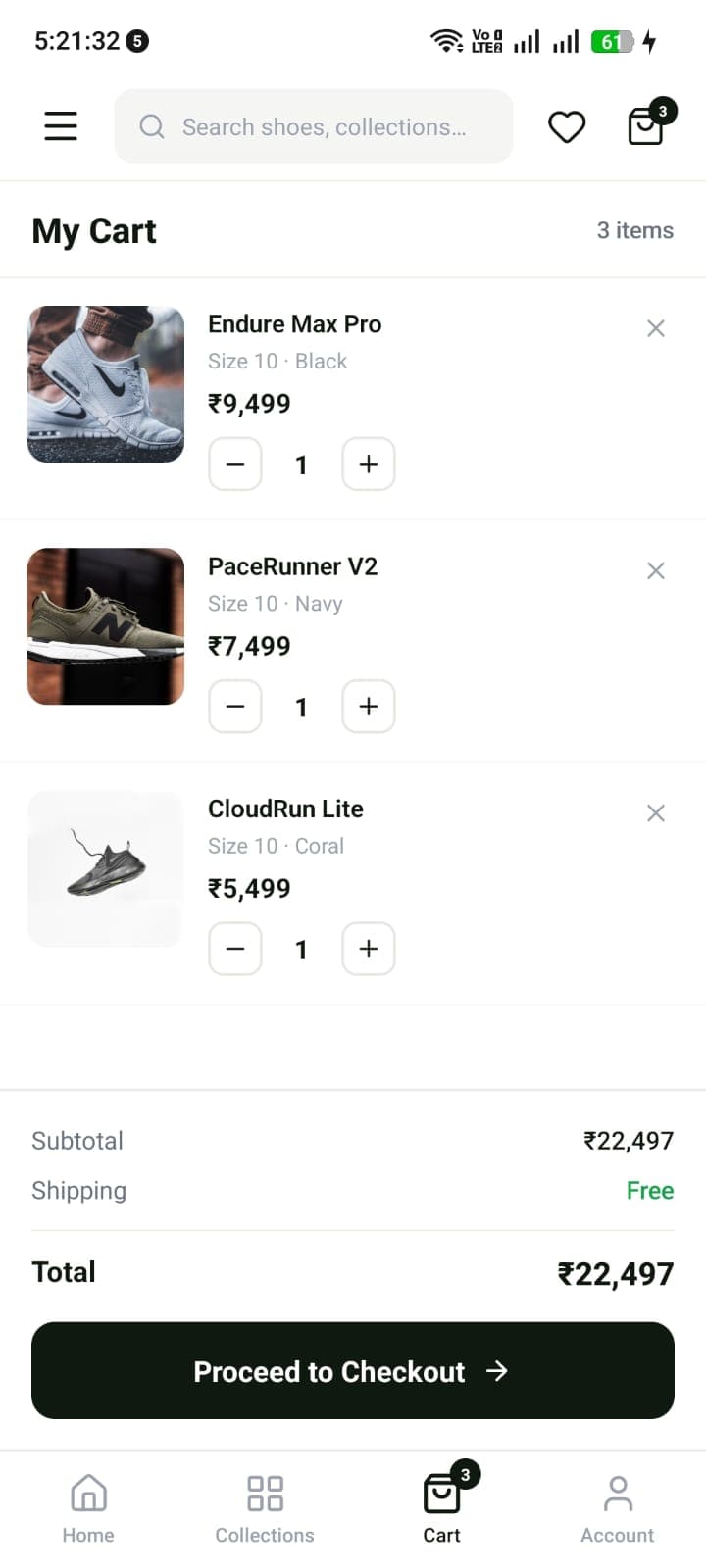This screenshot has width=706, height=1568.
Task: Open the Endure Max Pro product thumbnail
Action: click(x=106, y=384)
